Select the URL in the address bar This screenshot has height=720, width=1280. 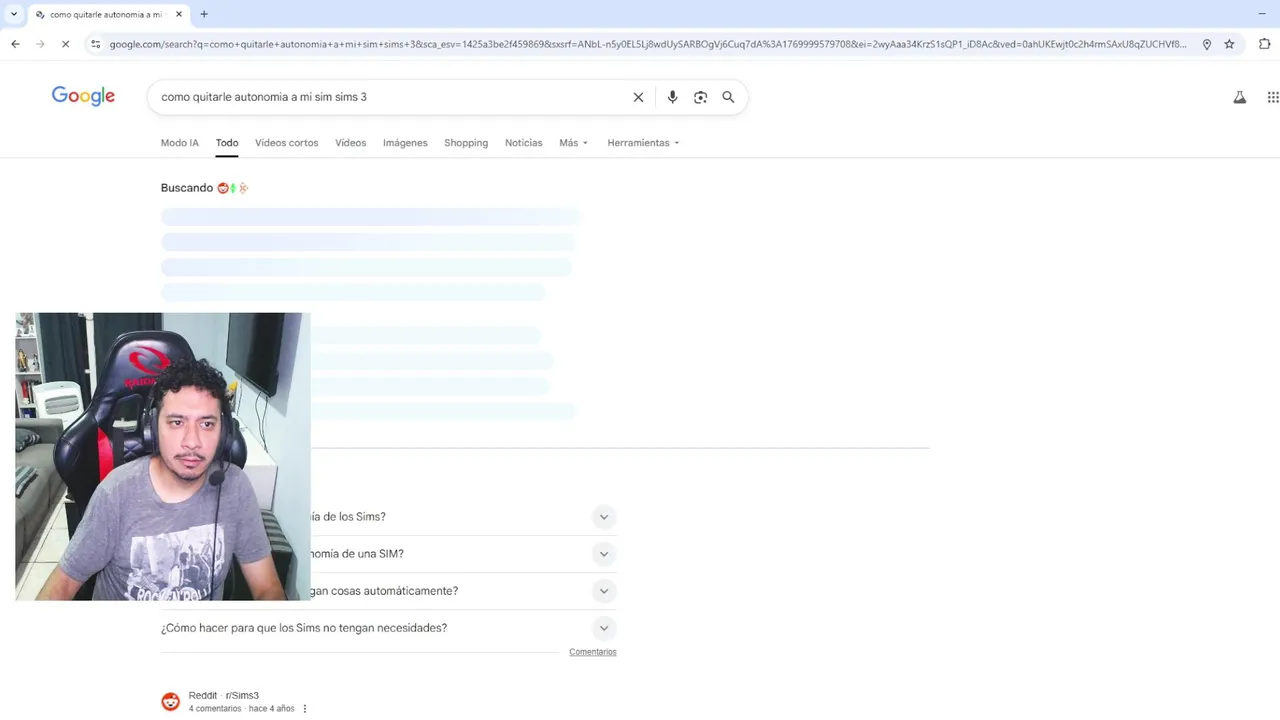[648, 44]
